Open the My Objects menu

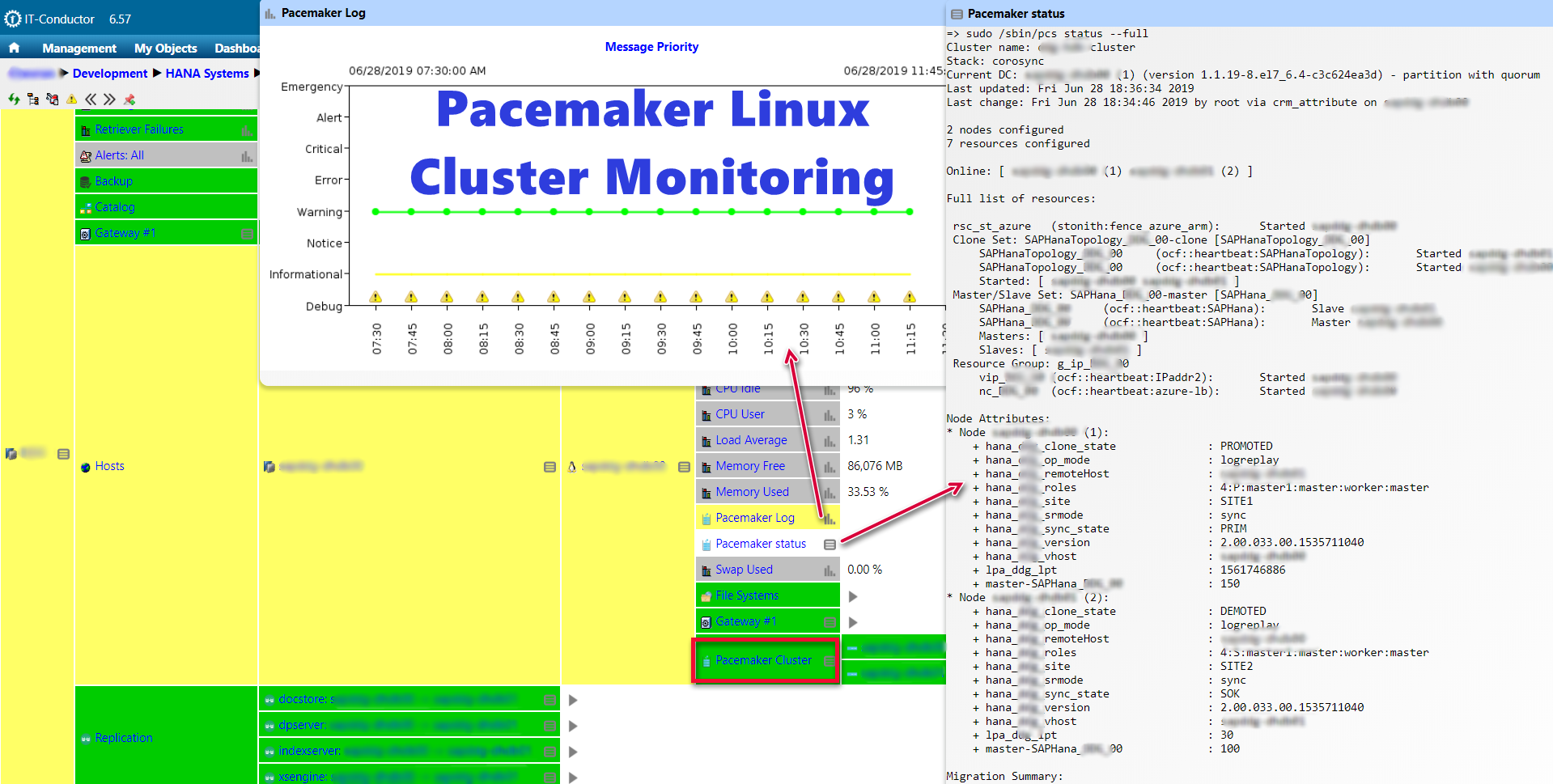tap(166, 49)
